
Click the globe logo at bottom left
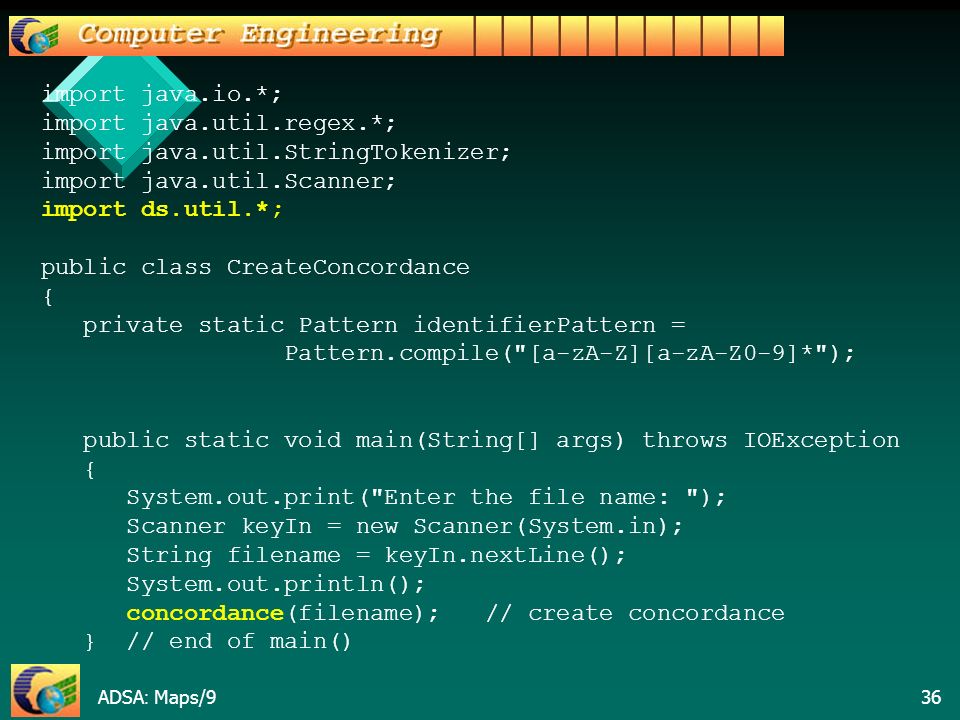[x=45, y=690]
